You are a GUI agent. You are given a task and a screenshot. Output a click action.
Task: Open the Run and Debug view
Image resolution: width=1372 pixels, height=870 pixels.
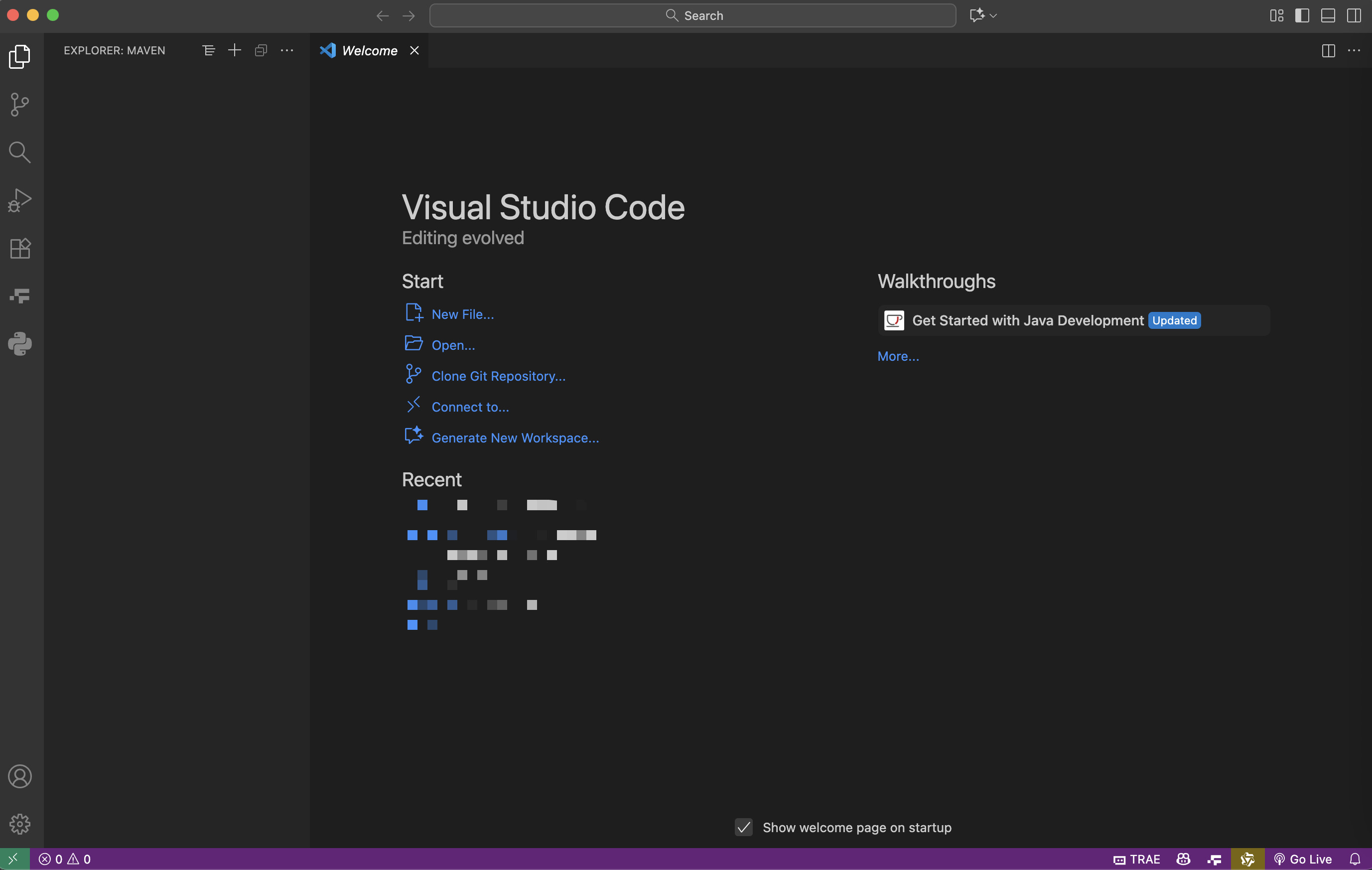pos(20,200)
